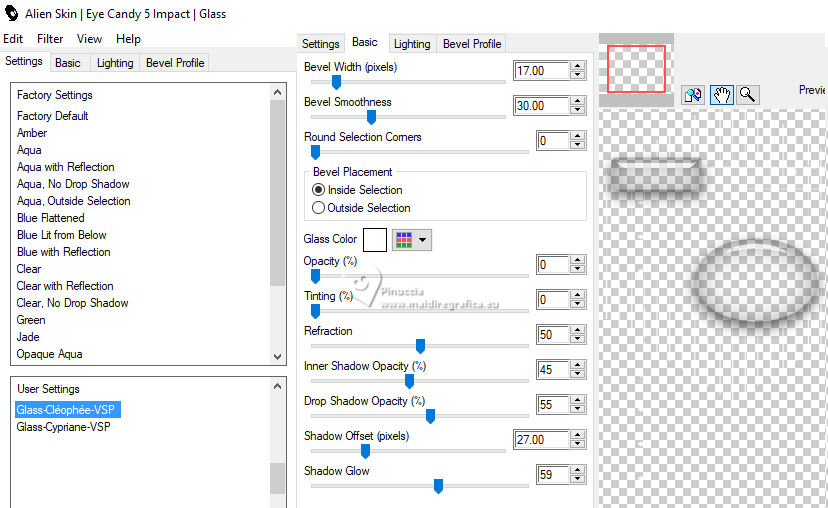Select Jade preset
The width and height of the screenshot is (828, 508).
point(28,337)
